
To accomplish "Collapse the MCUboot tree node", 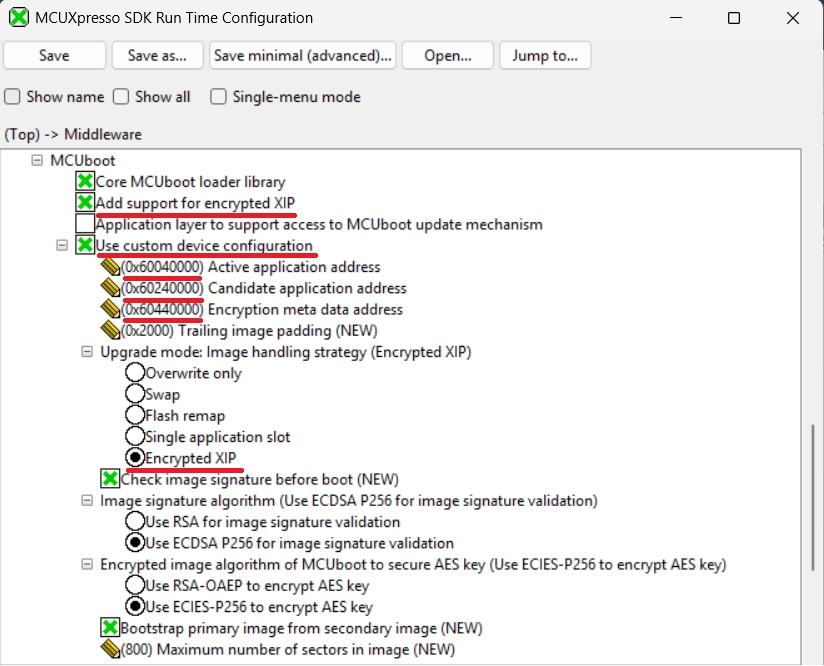I will [37, 160].
